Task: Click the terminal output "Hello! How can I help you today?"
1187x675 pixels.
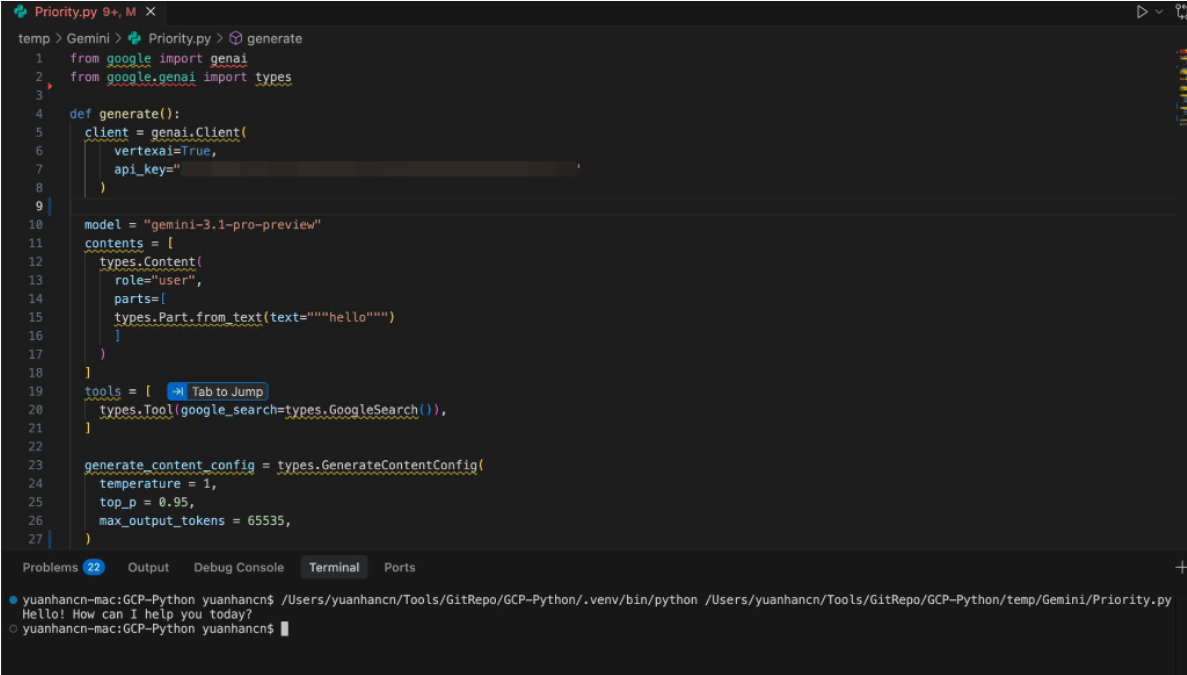Action: click(137, 614)
